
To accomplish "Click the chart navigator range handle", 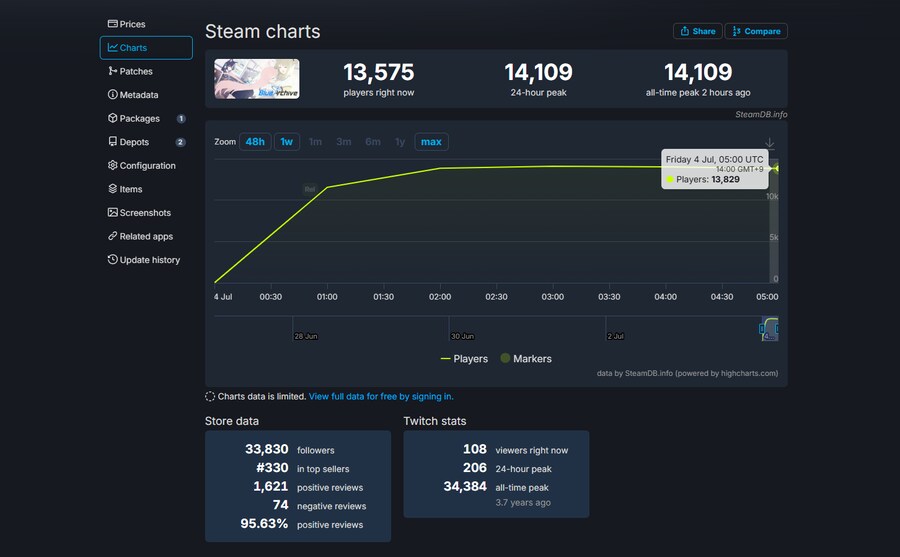I will pos(762,328).
